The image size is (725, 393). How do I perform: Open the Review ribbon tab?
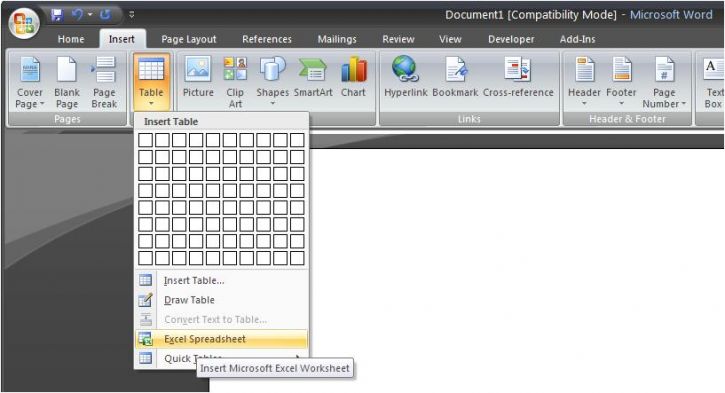tap(398, 39)
